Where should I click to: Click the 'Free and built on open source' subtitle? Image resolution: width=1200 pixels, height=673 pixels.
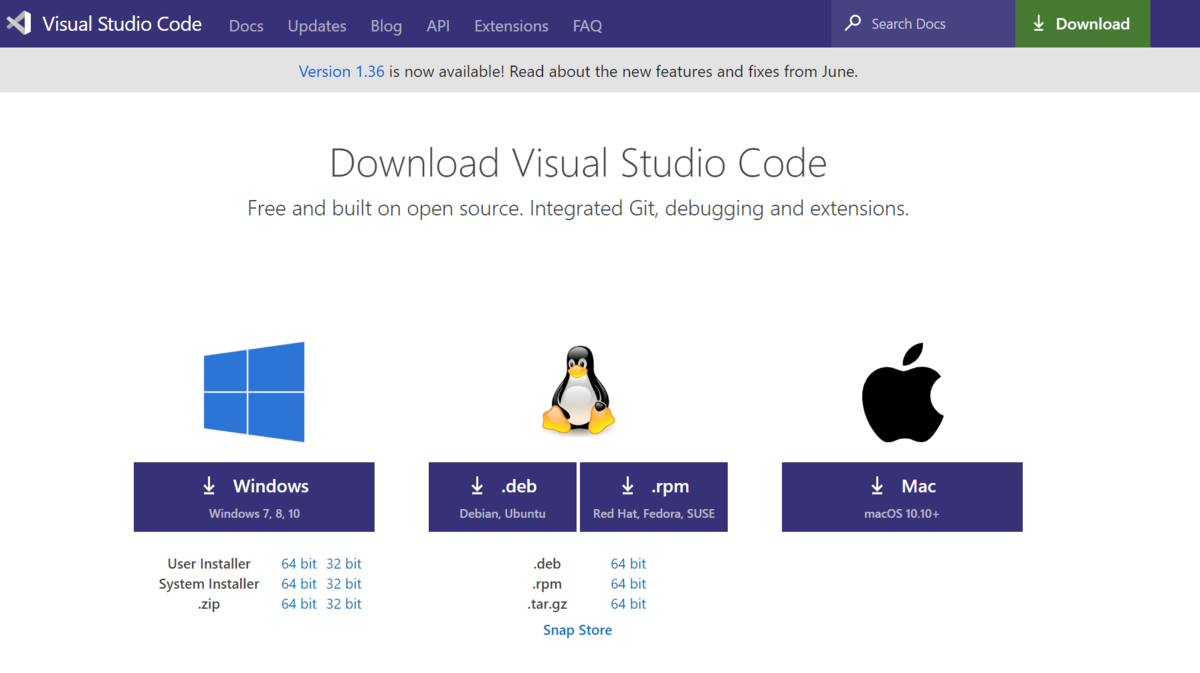[578, 209]
